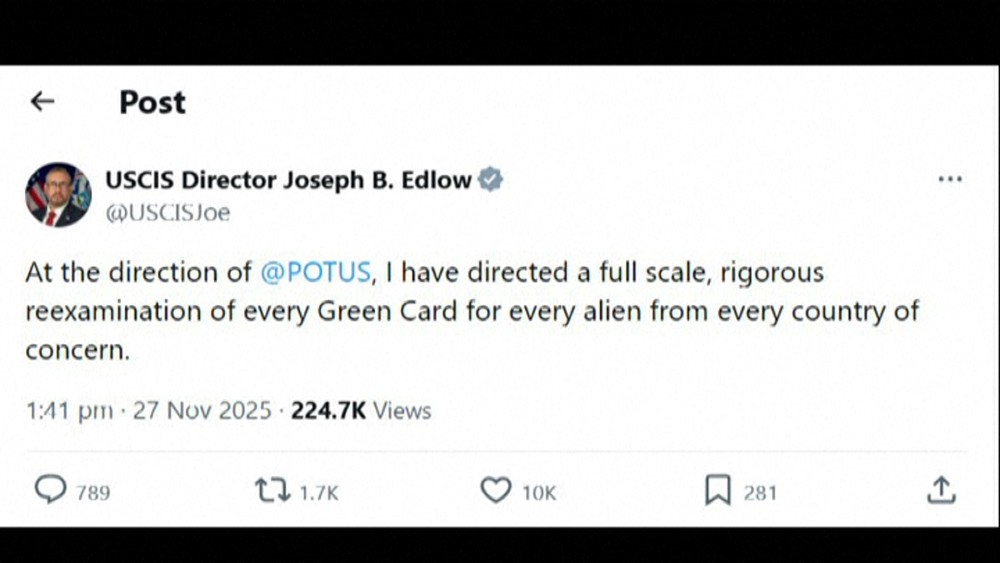This screenshot has height=563, width=1000.
Task: Click the 281 bookmarks count
Action: pos(760,492)
